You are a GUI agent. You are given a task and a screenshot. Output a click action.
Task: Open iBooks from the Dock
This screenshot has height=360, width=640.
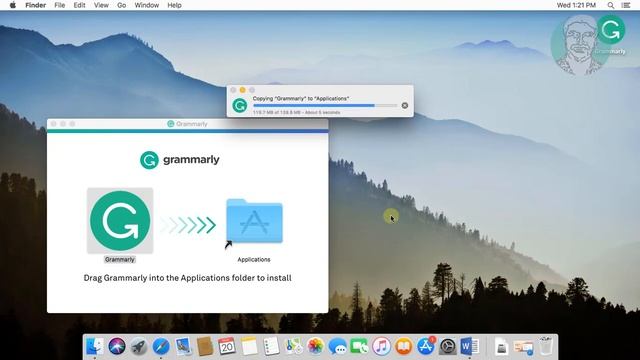click(403, 347)
